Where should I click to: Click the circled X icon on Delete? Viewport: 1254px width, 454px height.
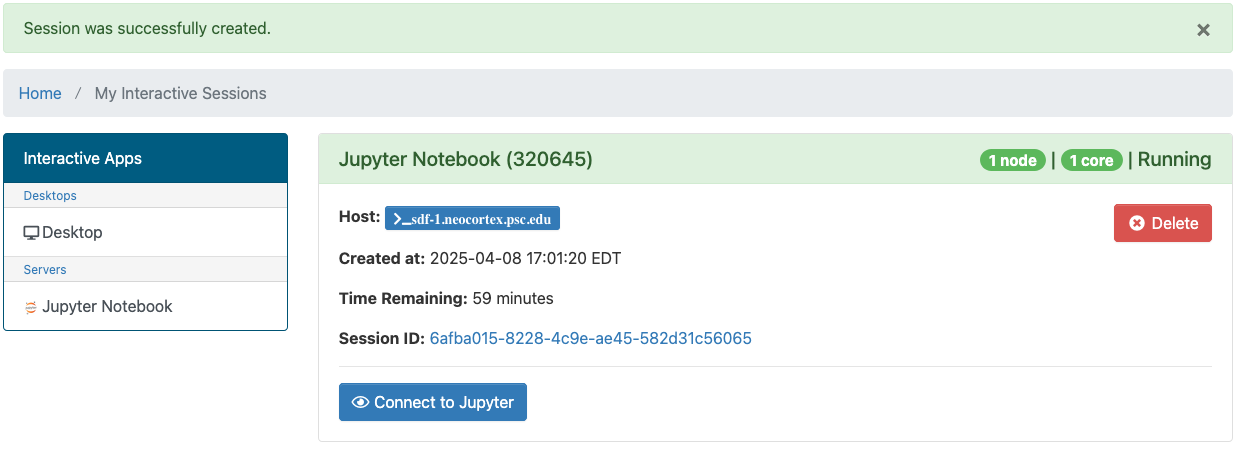tap(1137, 223)
